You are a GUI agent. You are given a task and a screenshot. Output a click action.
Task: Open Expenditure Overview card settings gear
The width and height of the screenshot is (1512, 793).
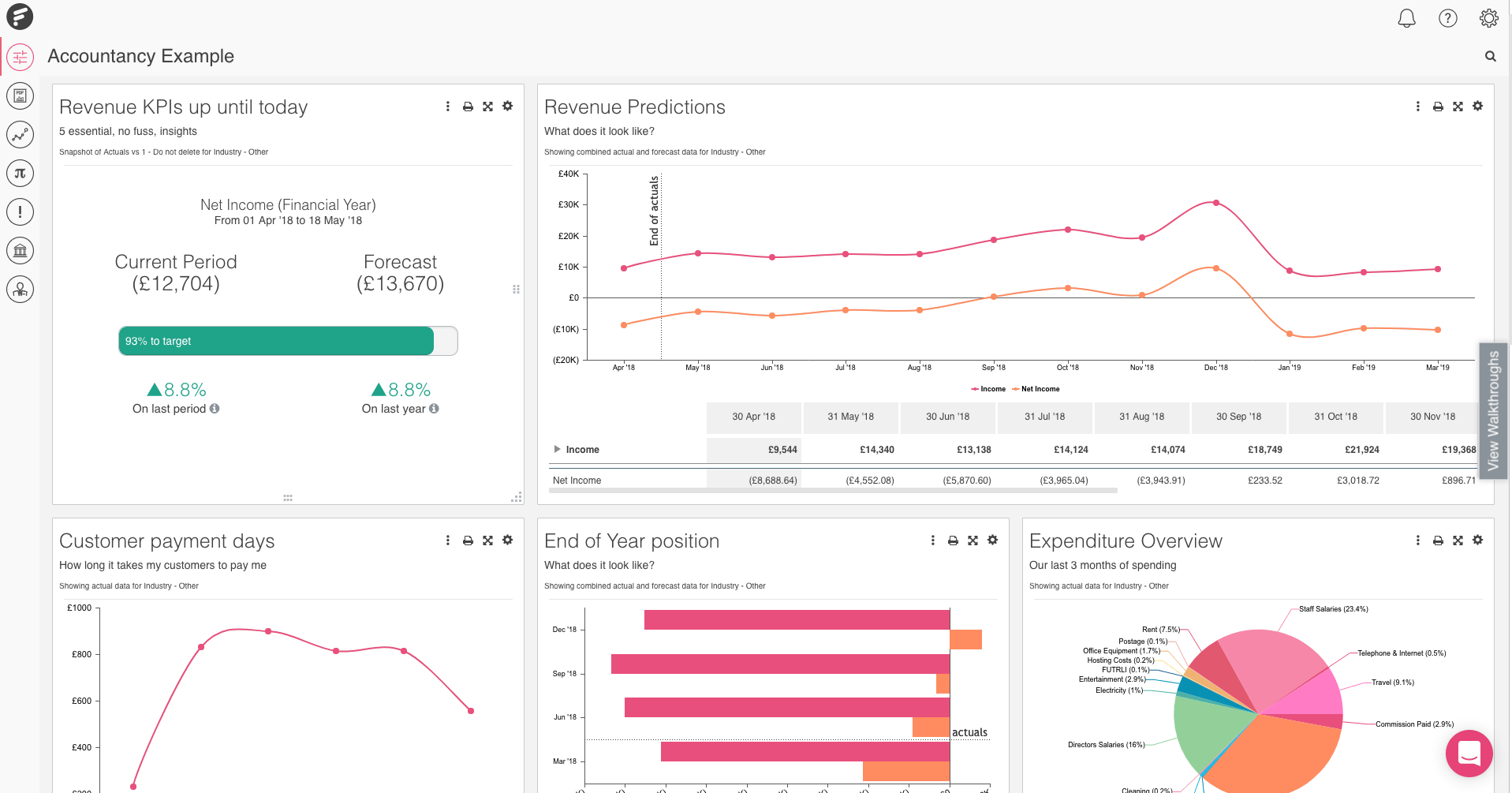point(1477,541)
